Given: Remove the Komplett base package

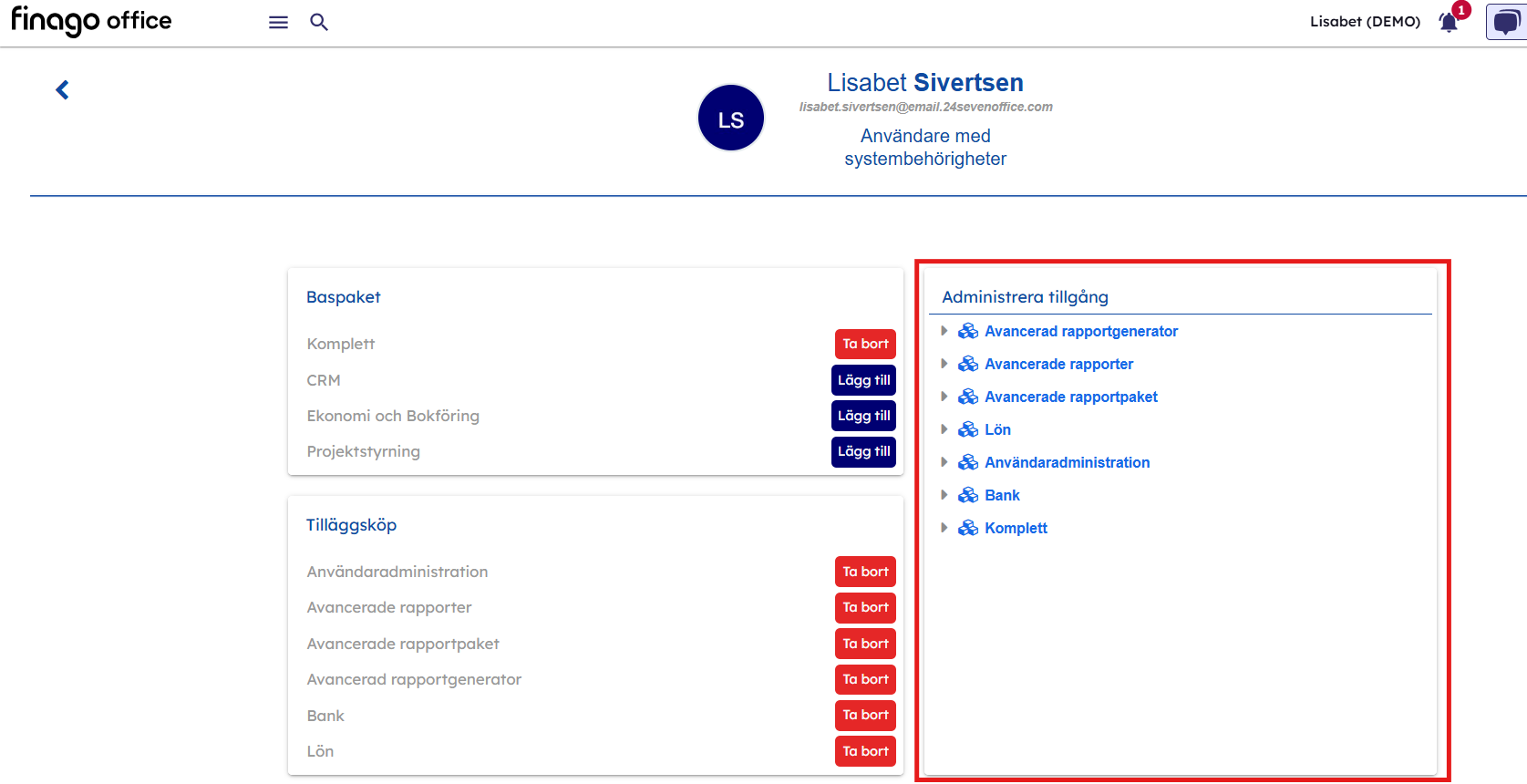Looking at the screenshot, I should [x=864, y=344].
